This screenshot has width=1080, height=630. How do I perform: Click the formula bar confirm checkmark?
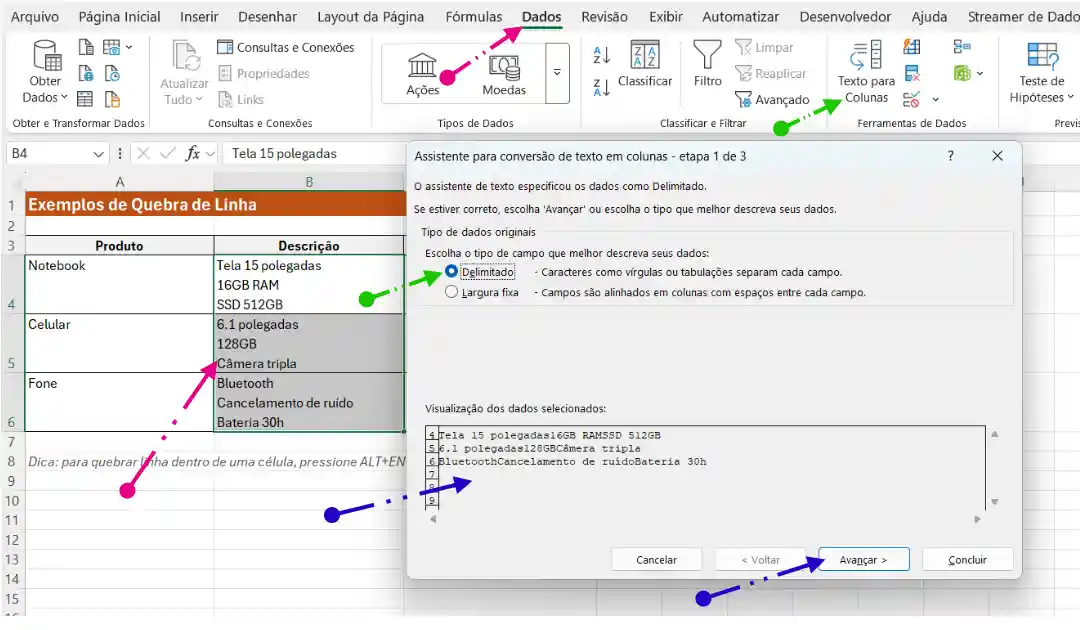click(167, 154)
